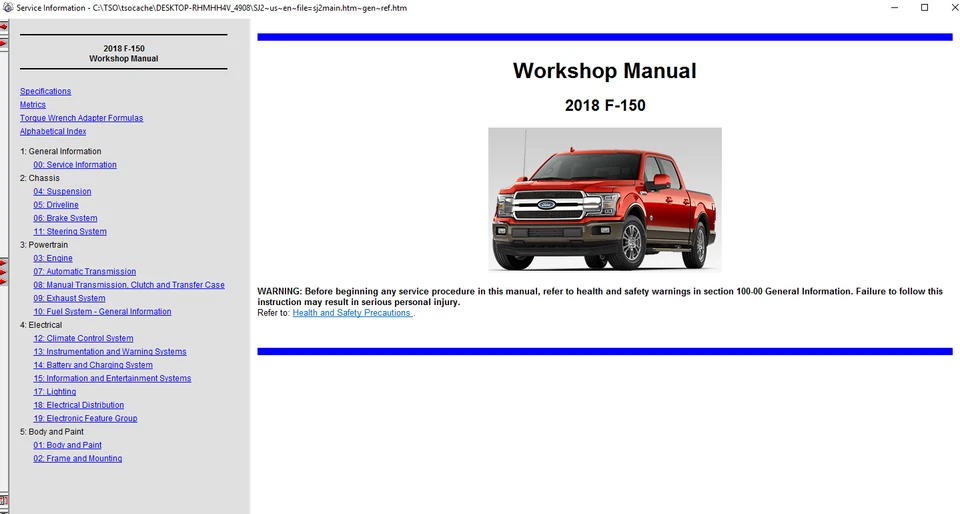
Task: Open section 01: Body and Paint
Action: [67, 445]
